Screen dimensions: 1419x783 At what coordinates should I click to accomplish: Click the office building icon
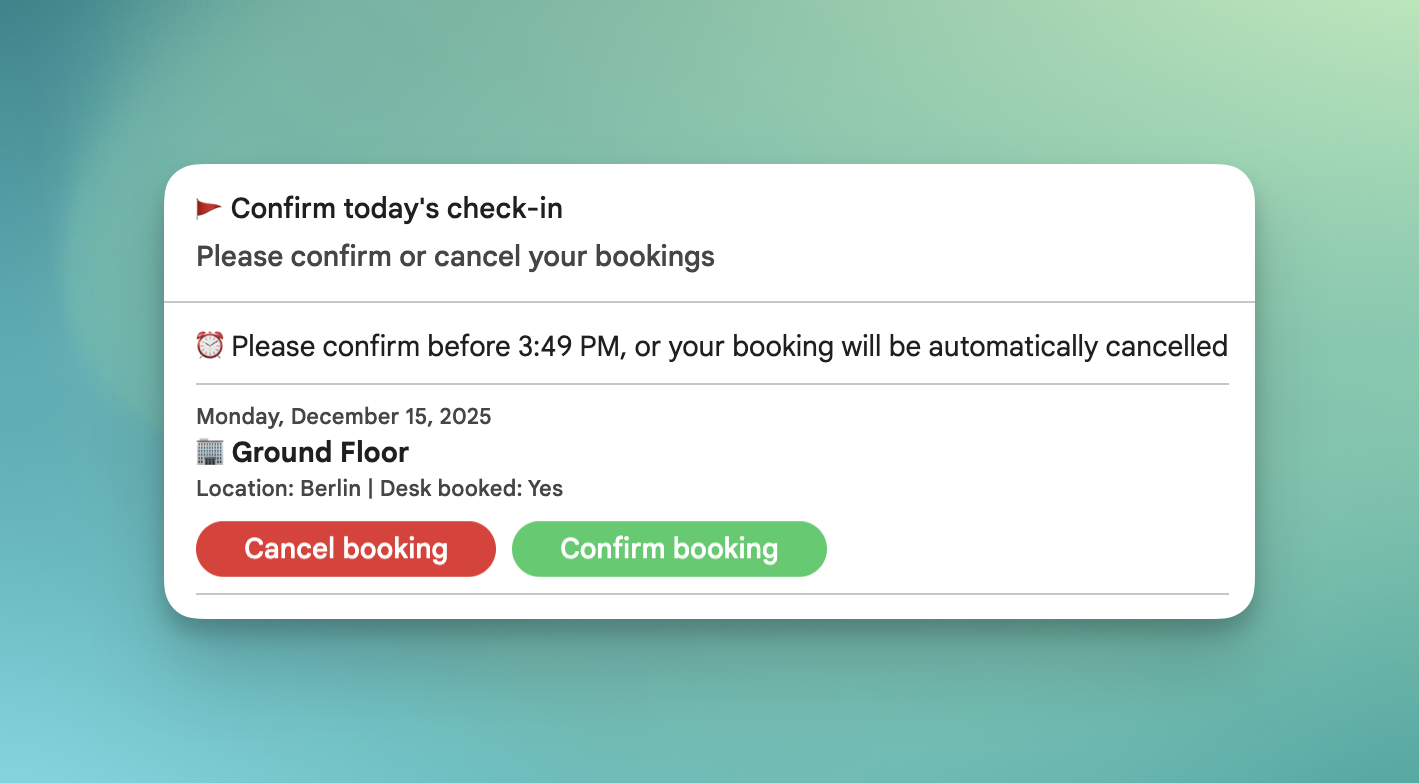(x=209, y=452)
